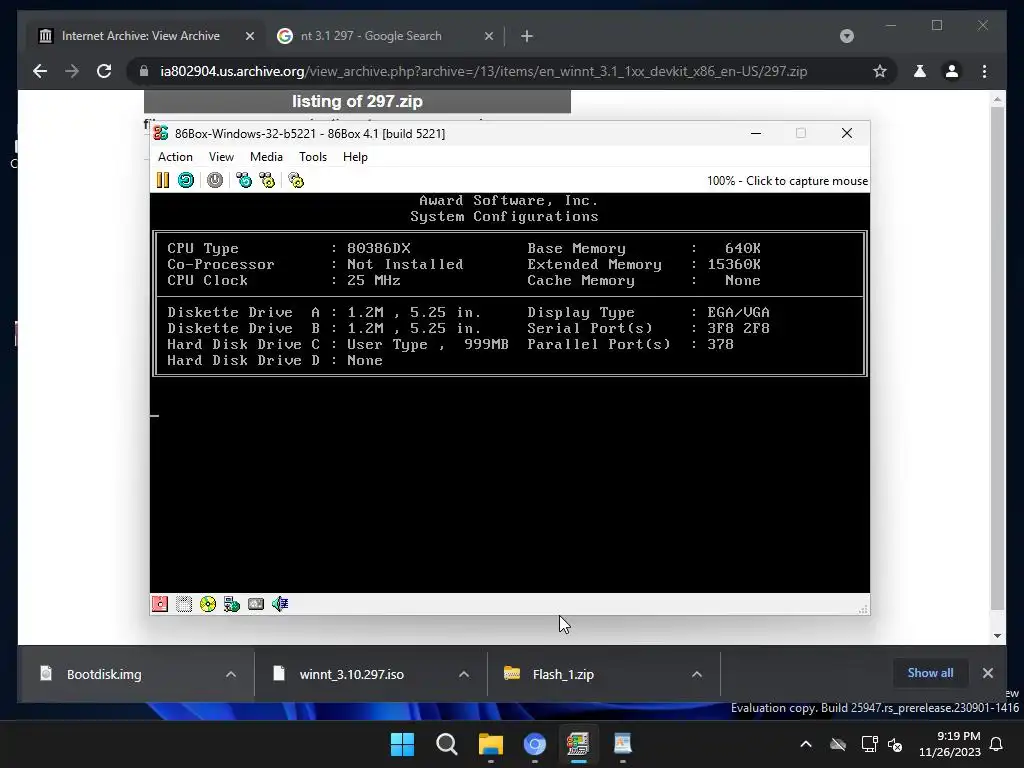
Task: Close the downloads bar
Action: 987,673
